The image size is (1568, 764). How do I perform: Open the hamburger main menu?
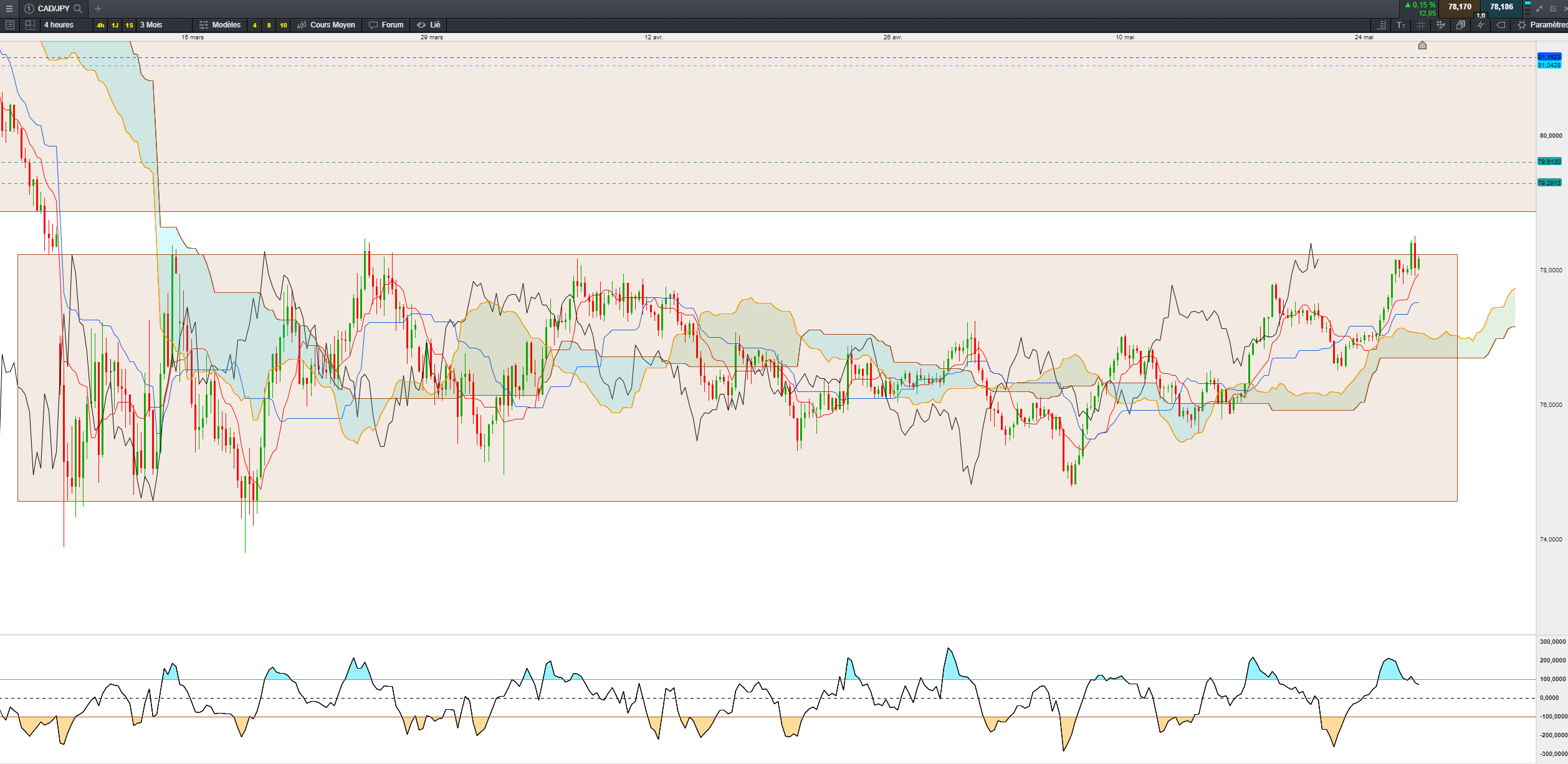(9, 9)
